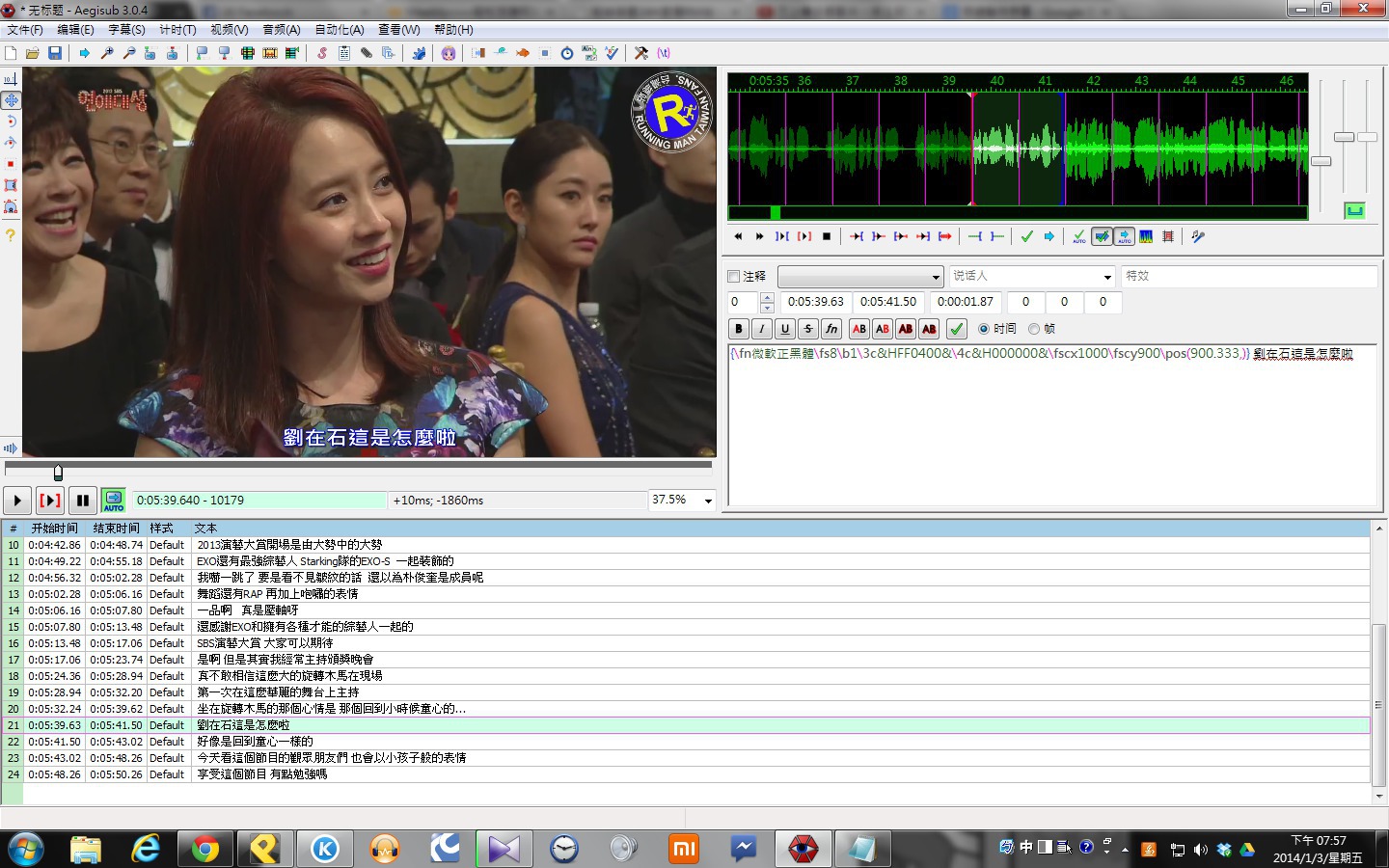The height and width of the screenshot is (868, 1389).
Task: Enable the 注释 comment checkbox
Action: pyautogui.click(x=734, y=277)
